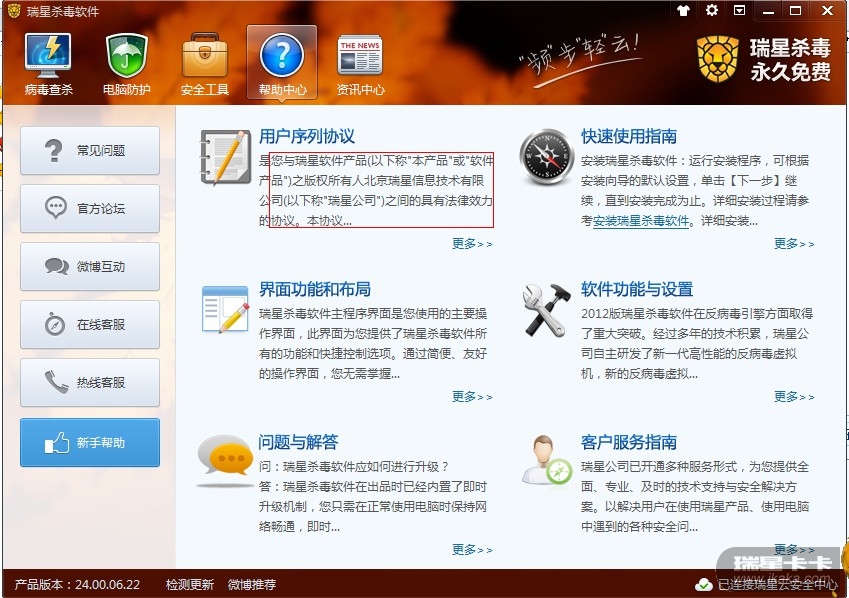This screenshot has height=598, width=849.
Task: Click the speech bubble icon on 官方论坛
Action: (56, 208)
